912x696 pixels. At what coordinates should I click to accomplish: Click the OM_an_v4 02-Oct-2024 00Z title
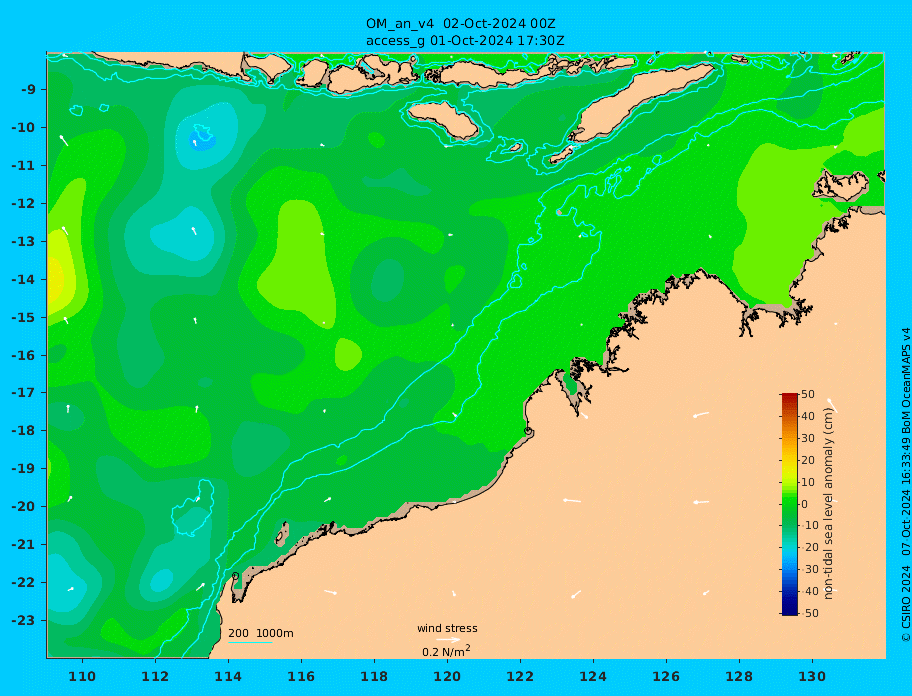tap(460, 24)
